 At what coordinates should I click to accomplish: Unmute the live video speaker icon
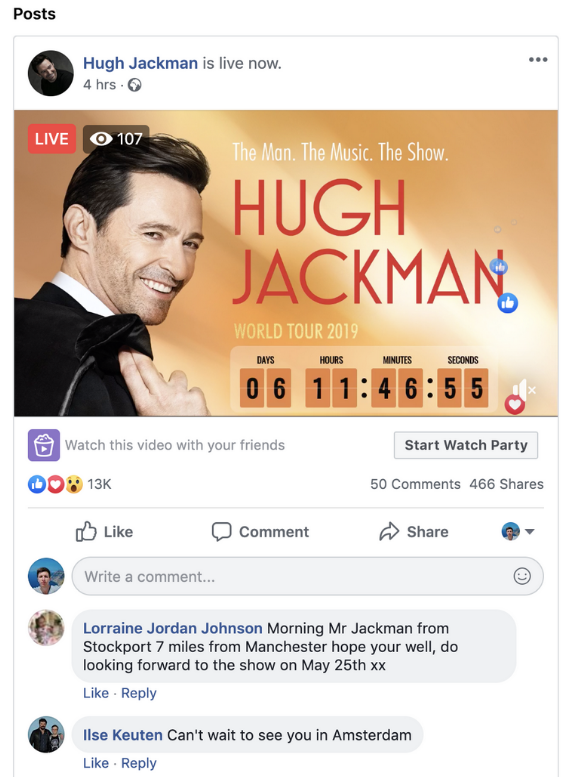pyautogui.click(x=523, y=389)
